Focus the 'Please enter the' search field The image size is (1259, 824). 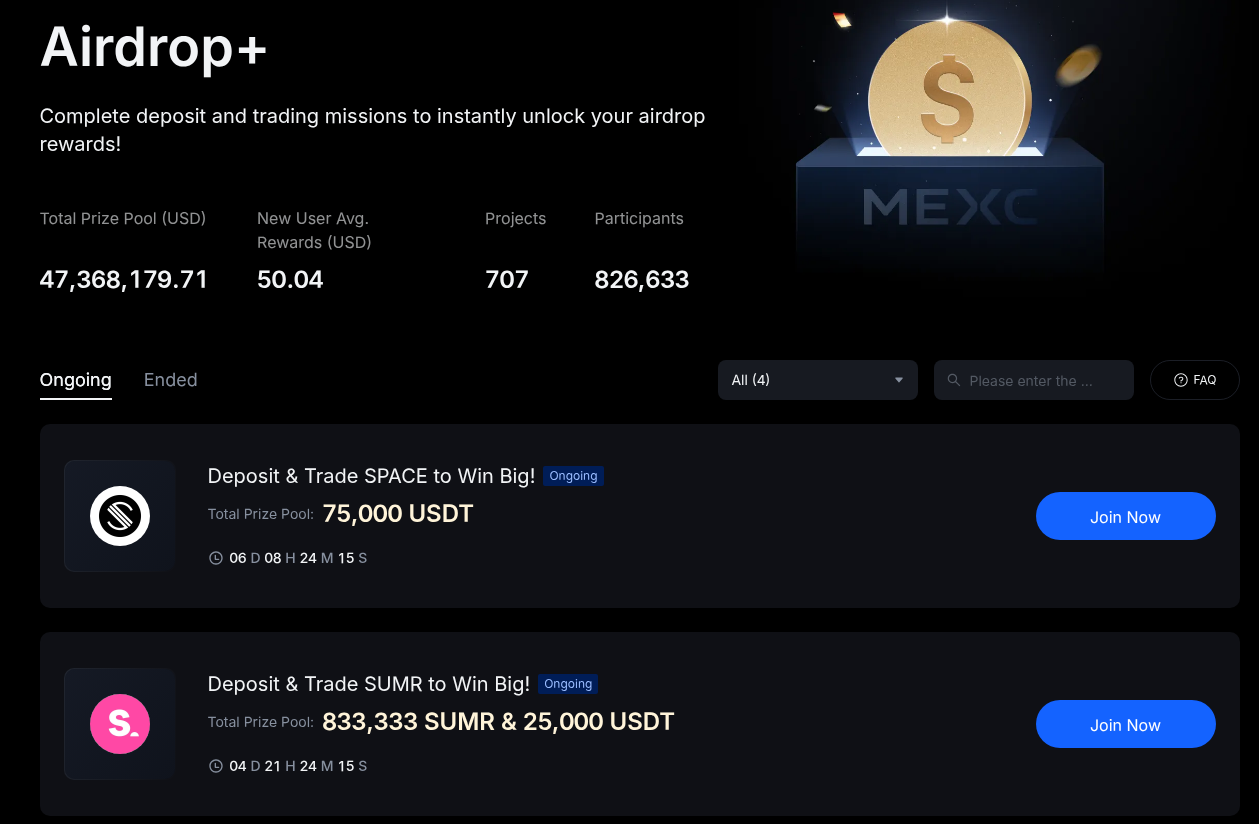tap(1040, 380)
